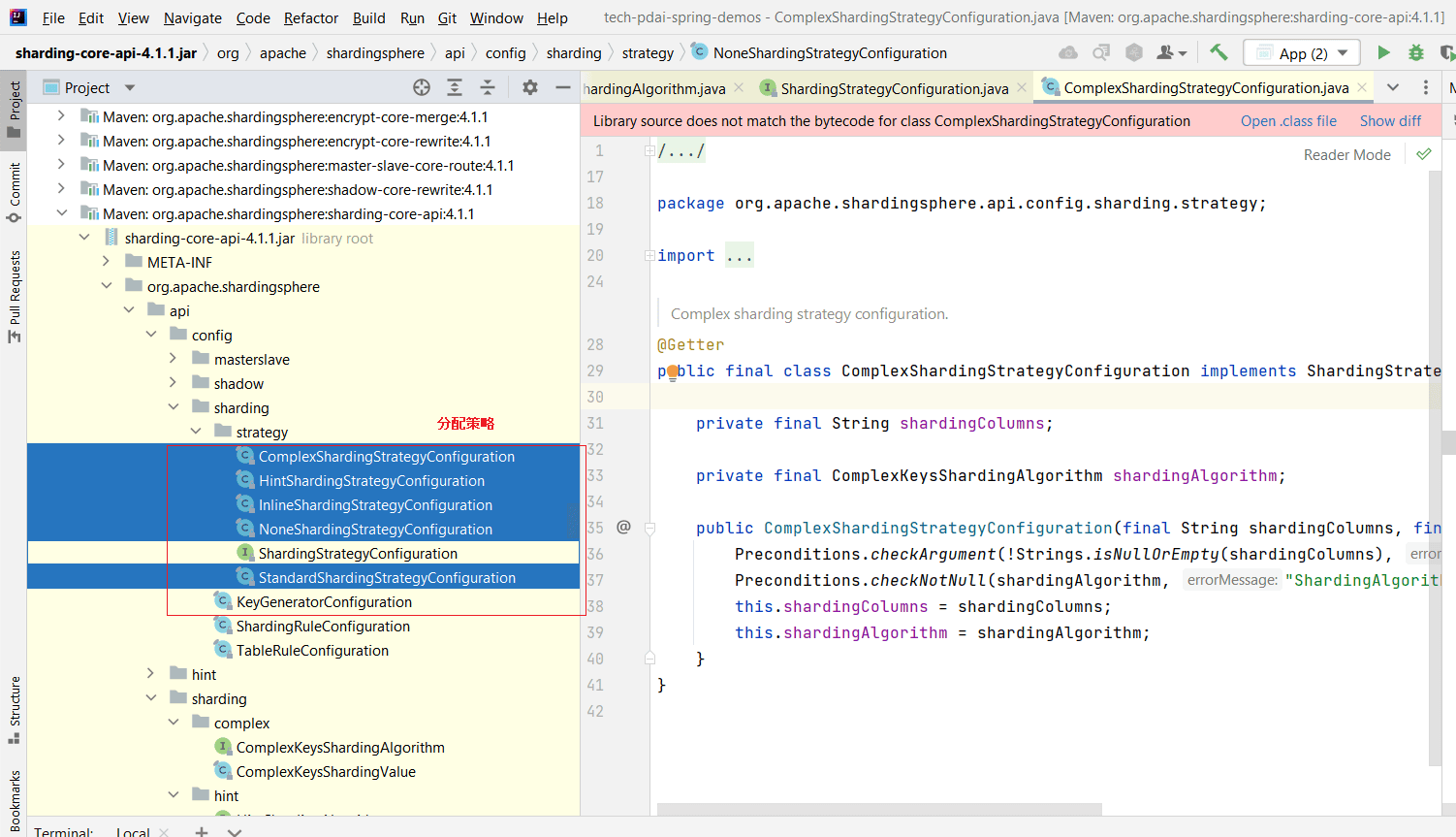Viewport: 1456px width, 837px height.
Task: Click the Debug bug icon
Action: point(1416,53)
